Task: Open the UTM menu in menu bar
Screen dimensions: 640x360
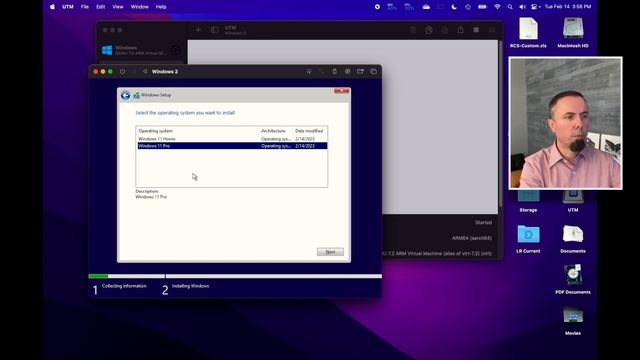Action: tap(68, 7)
